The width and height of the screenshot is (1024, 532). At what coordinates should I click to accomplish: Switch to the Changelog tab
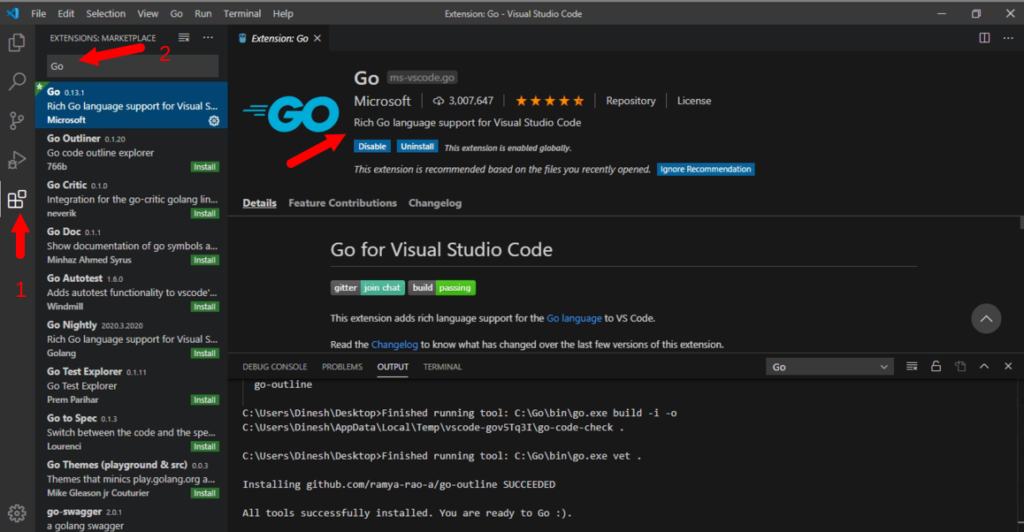tap(435, 203)
